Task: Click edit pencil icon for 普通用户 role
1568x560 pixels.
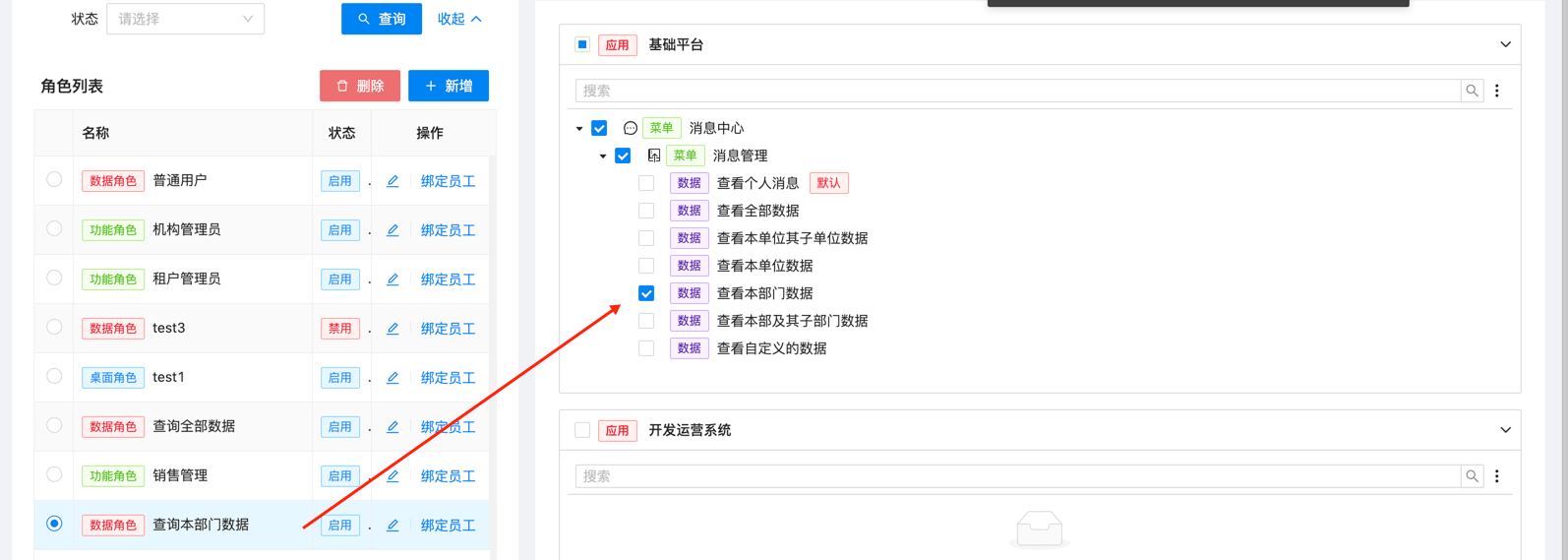Action: 392,181
